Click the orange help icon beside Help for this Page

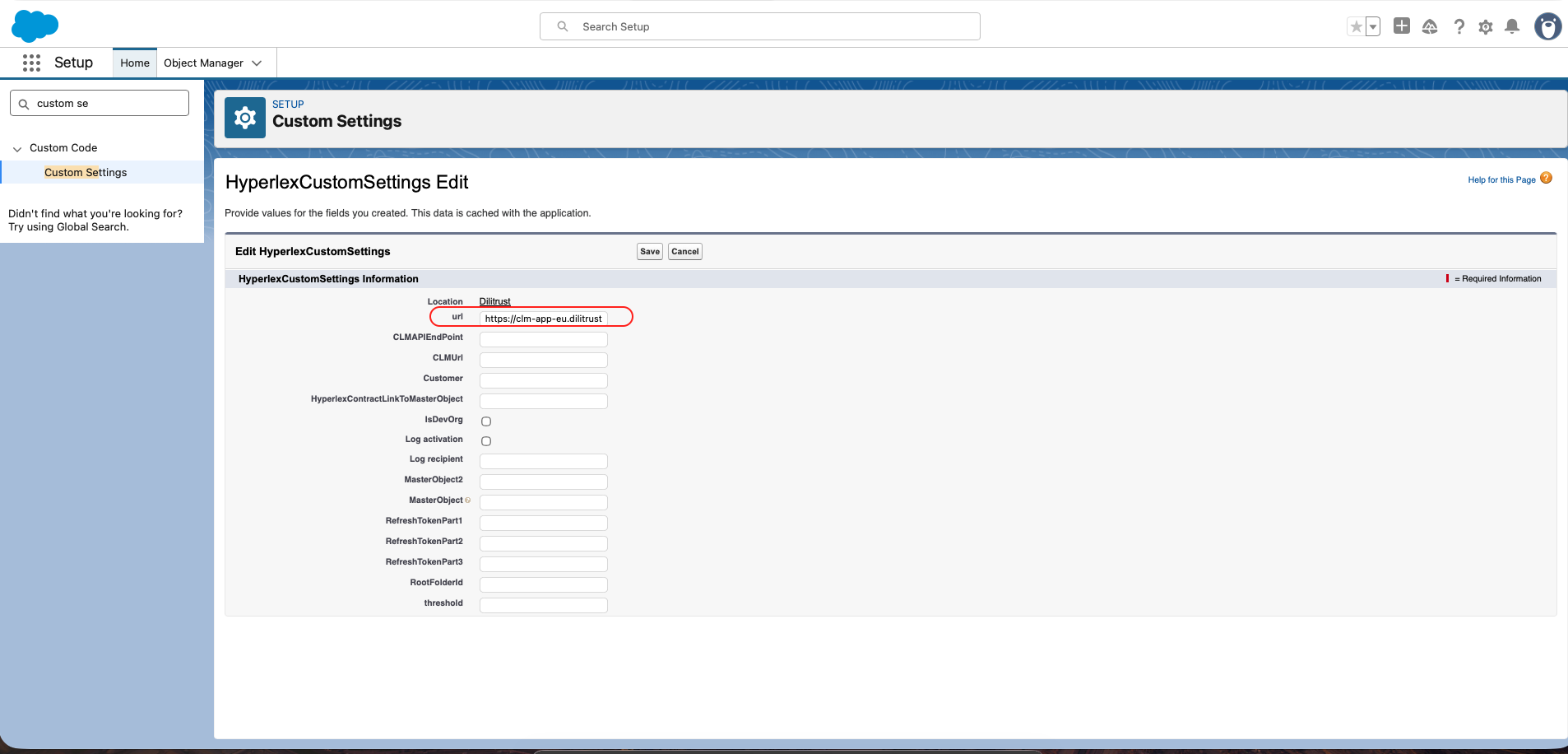(x=1547, y=179)
